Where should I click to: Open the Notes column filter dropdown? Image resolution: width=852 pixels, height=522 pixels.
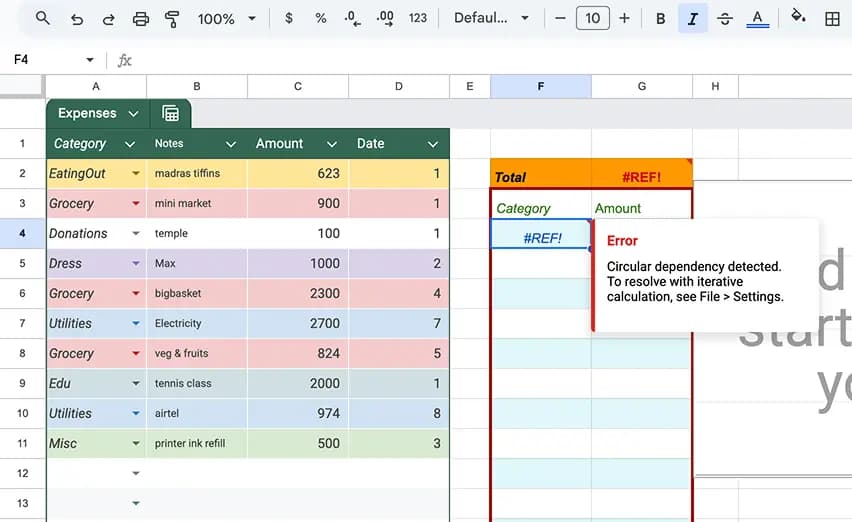[230, 144]
